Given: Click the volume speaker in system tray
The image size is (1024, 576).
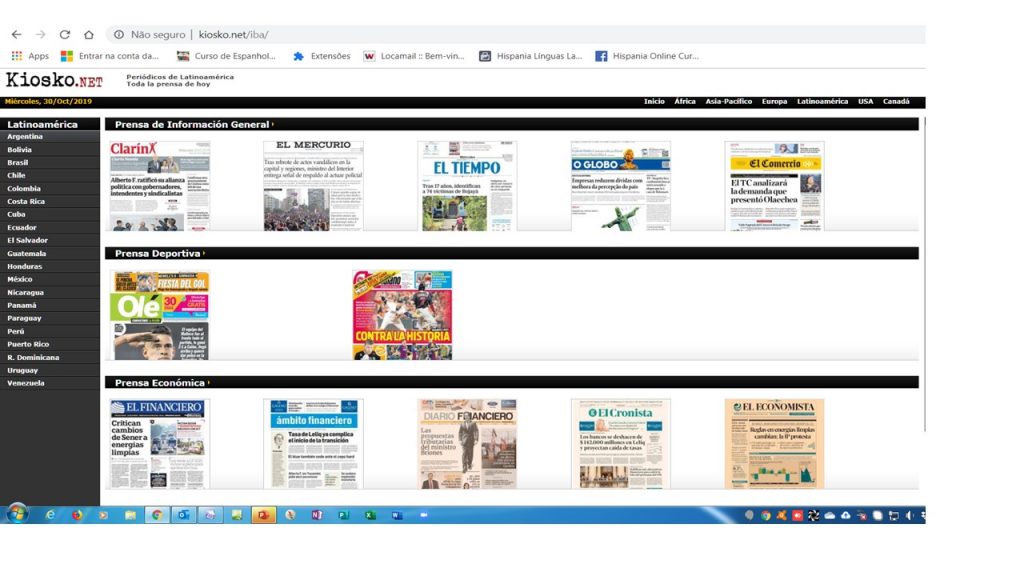Looking at the screenshot, I should point(909,515).
